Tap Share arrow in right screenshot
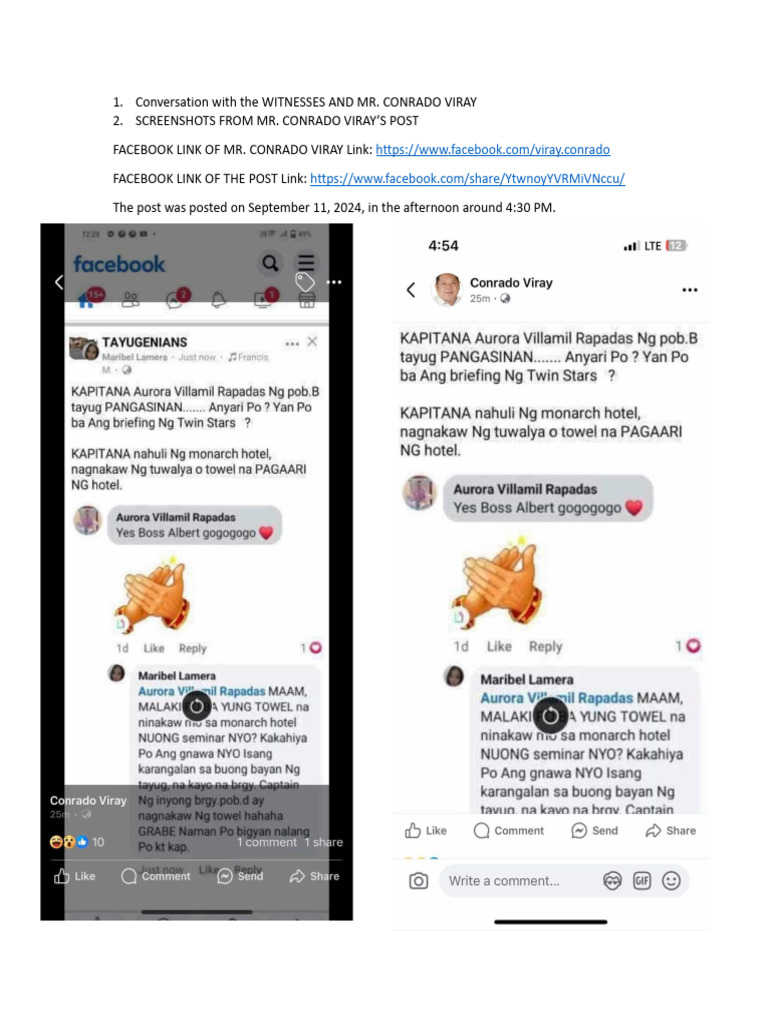Viewport: 768px width, 1024px height. [670, 831]
